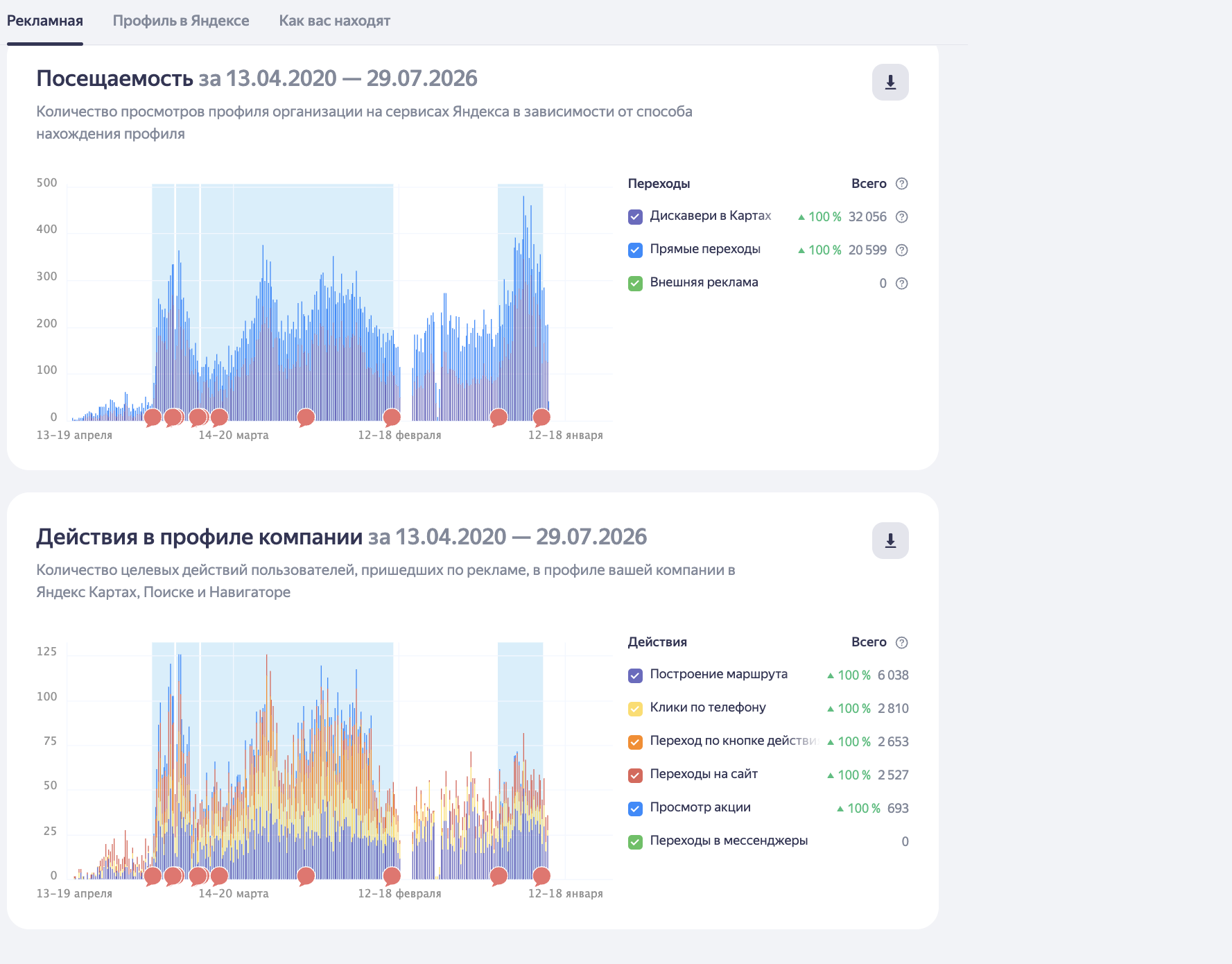
Task: Click the Клики по телефону total 2 810
Action: pyautogui.click(x=893, y=709)
